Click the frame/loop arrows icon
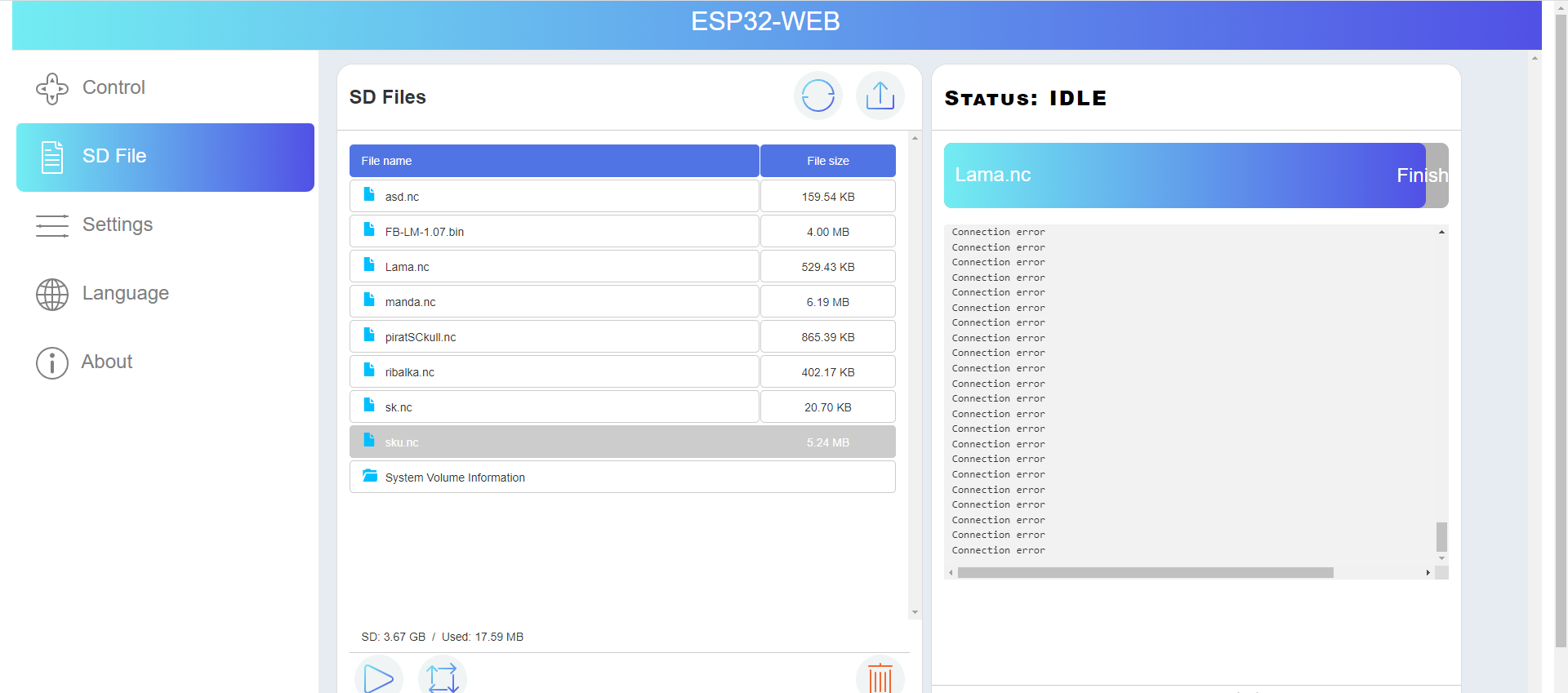1568x693 pixels. click(x=442, y=678)
